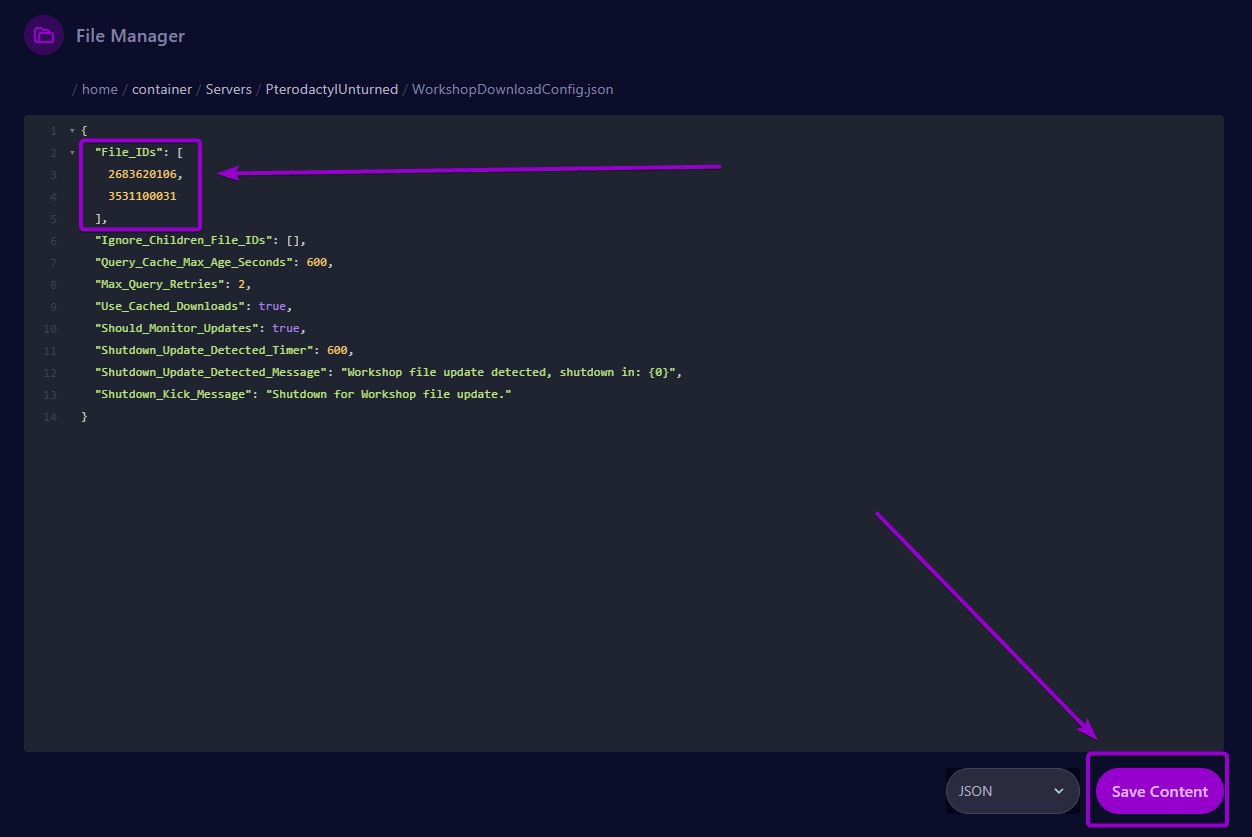This screenshot has width=1252, height=837.
Task: Click the WorkshopDownloadConfig.json breadcrumb
Action: pyautogui.click(x=513, y=89)
